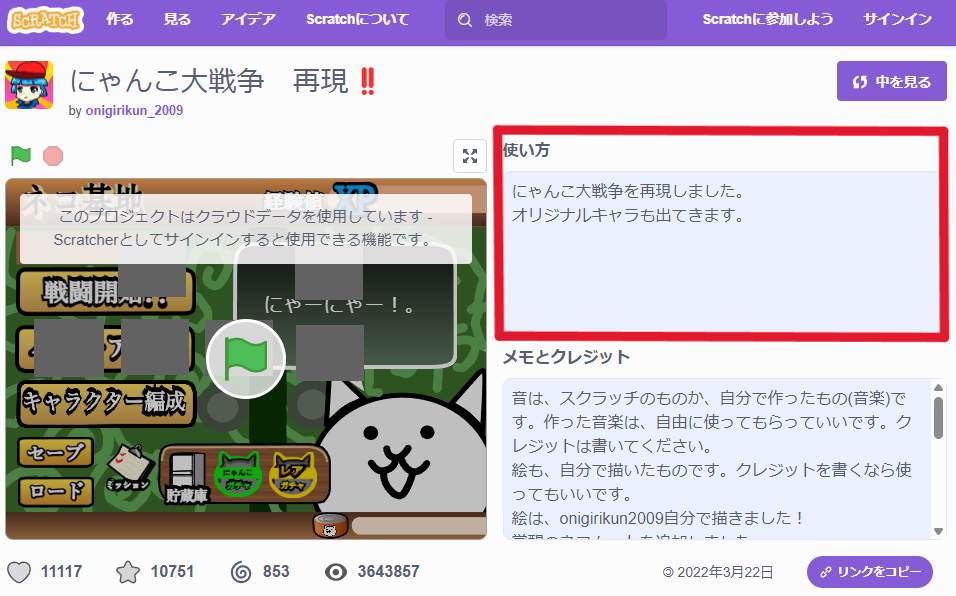Love the project with the heart icon
Screen dimensions: 956x596
pos(19,572)
